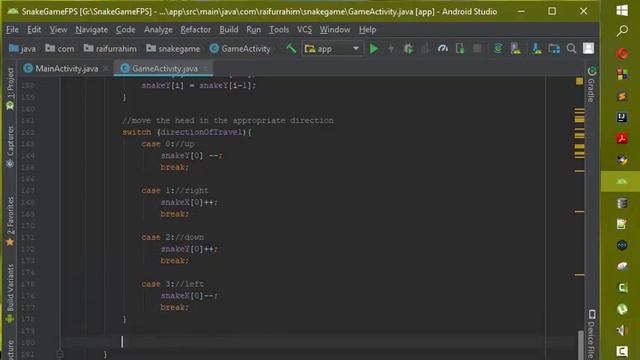The height and width of the screenshot is (360, 640).
Task: Open the AVD Manager icon
Action: tap(516, 49)
